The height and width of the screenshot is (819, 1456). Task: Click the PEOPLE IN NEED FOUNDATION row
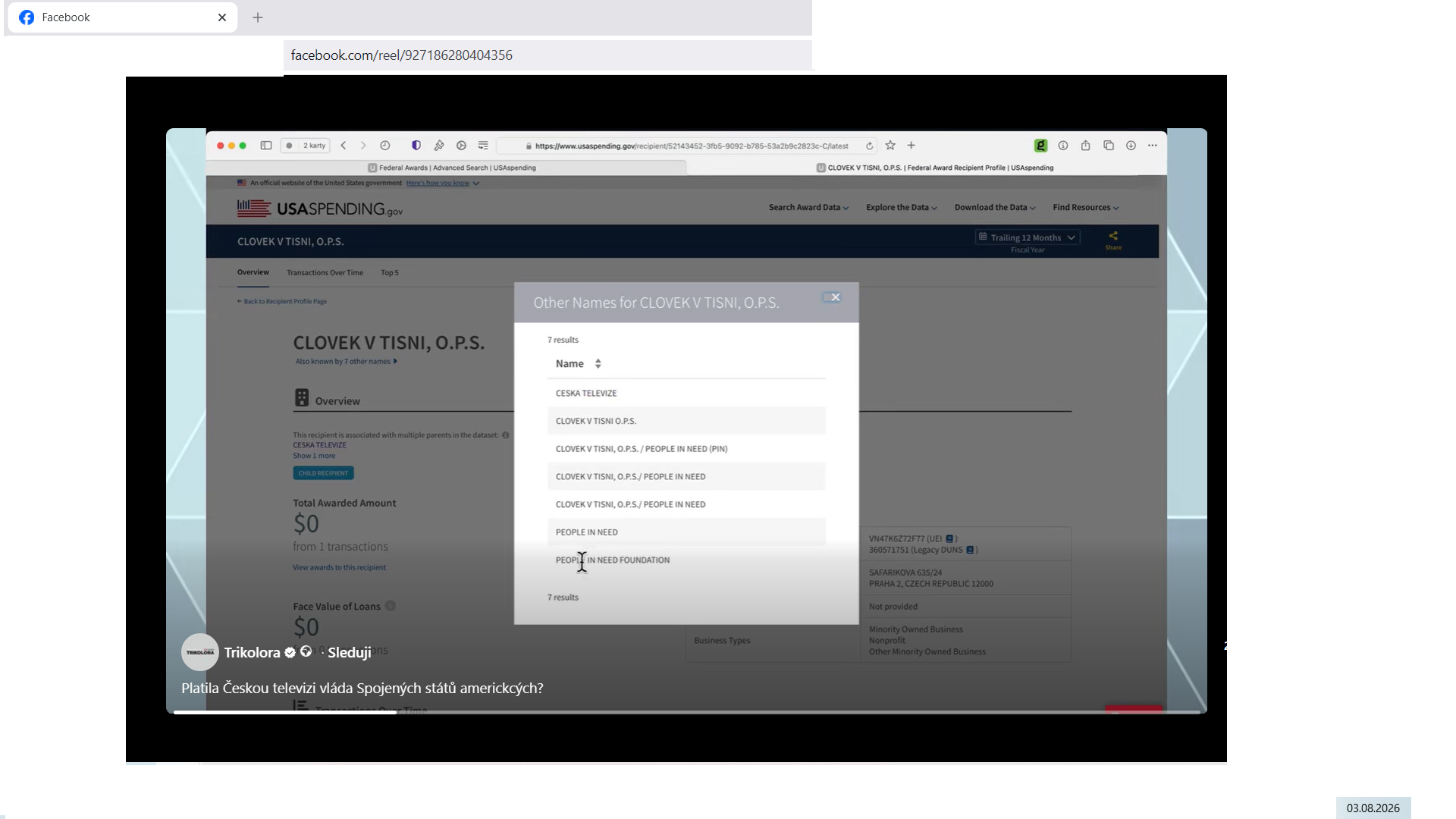click(686, 560)
